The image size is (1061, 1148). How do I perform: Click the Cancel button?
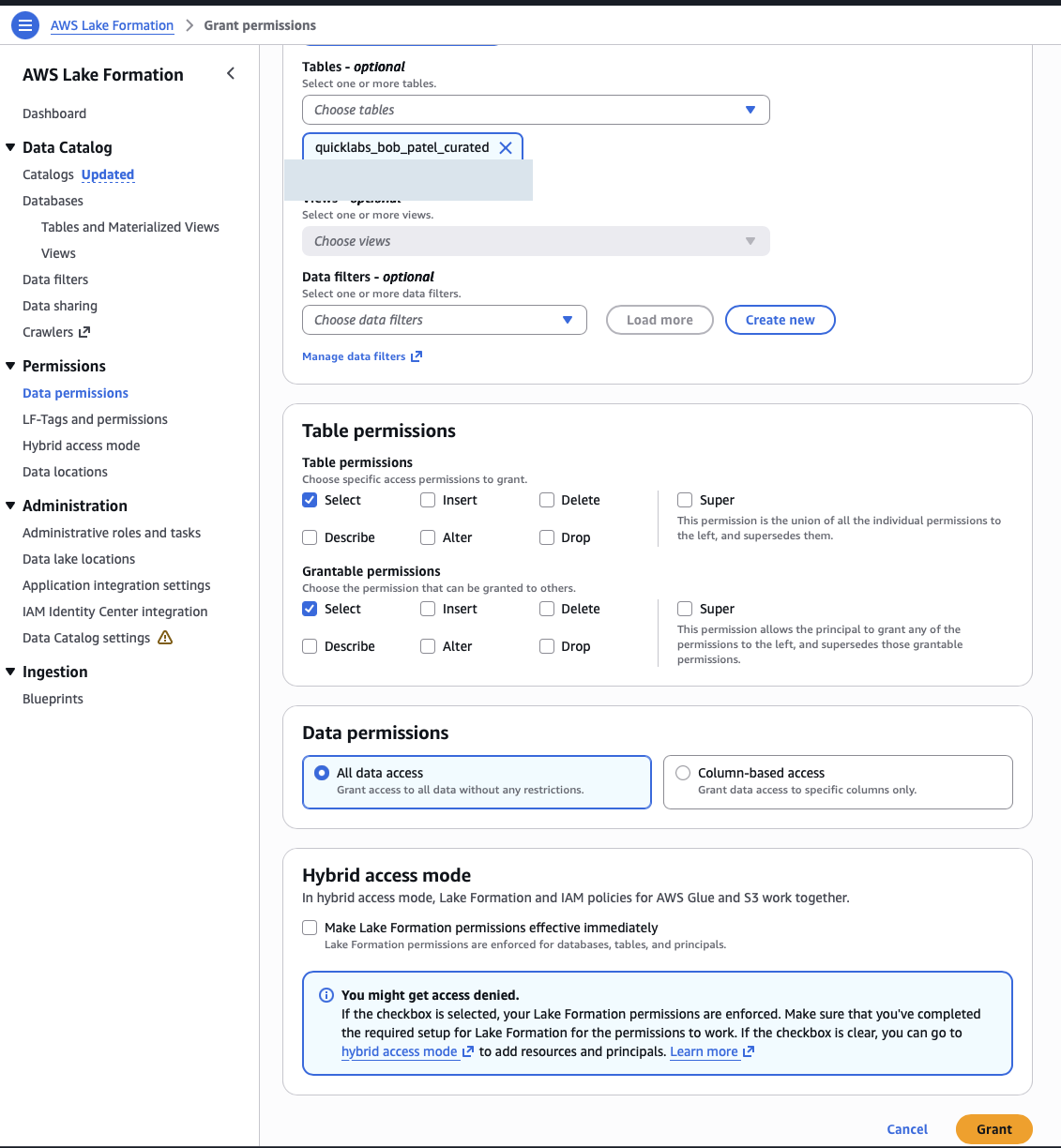pyautogui.click(x=907, y=1129)
